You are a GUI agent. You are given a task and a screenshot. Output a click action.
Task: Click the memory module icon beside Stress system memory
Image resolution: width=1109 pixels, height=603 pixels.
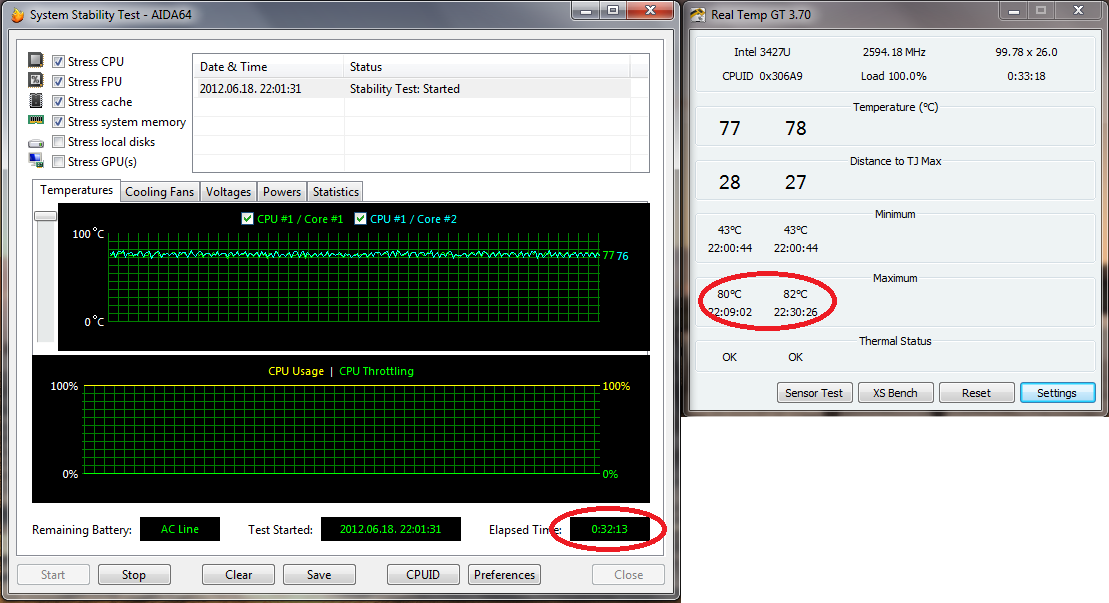click(x=36, y=121)
